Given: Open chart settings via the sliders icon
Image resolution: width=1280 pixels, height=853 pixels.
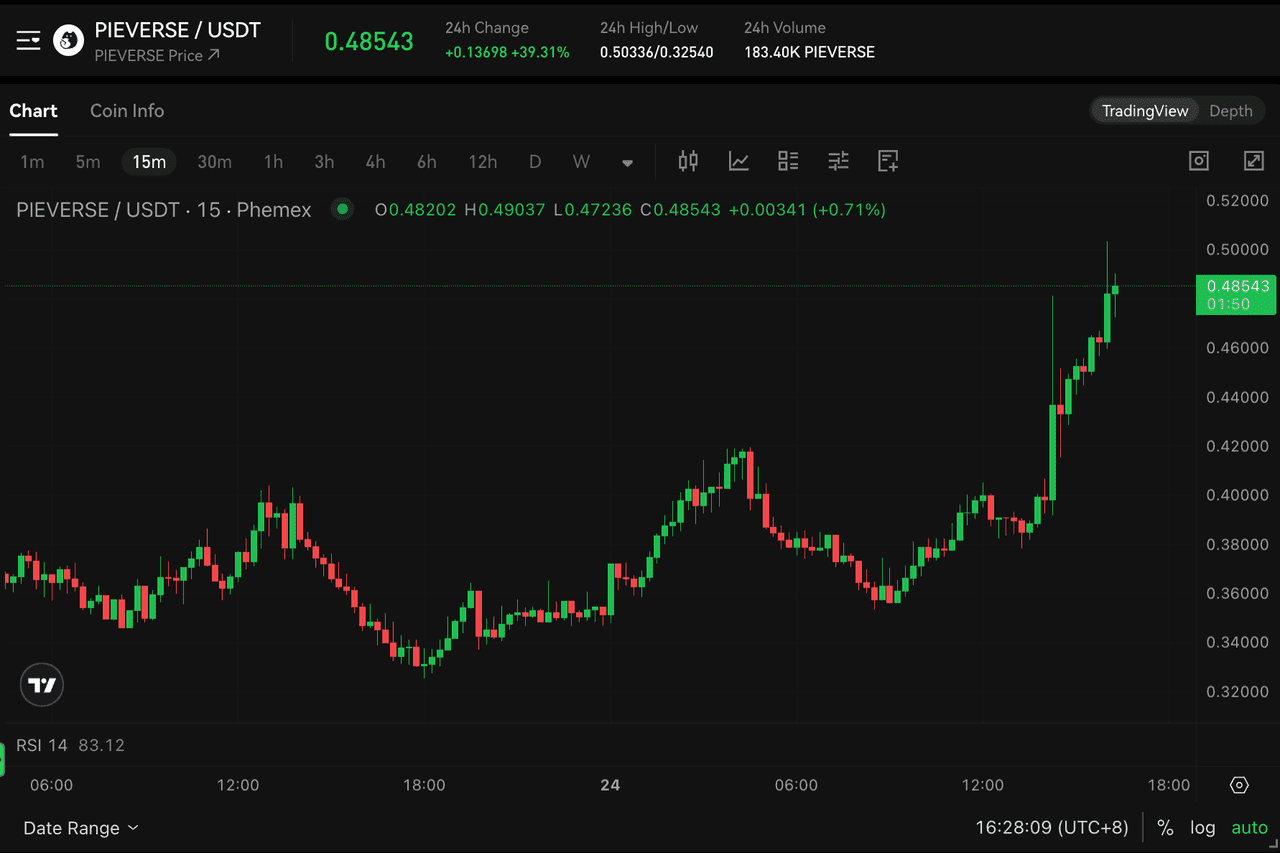Looking at the screenshot, I should tap(838, 161).
